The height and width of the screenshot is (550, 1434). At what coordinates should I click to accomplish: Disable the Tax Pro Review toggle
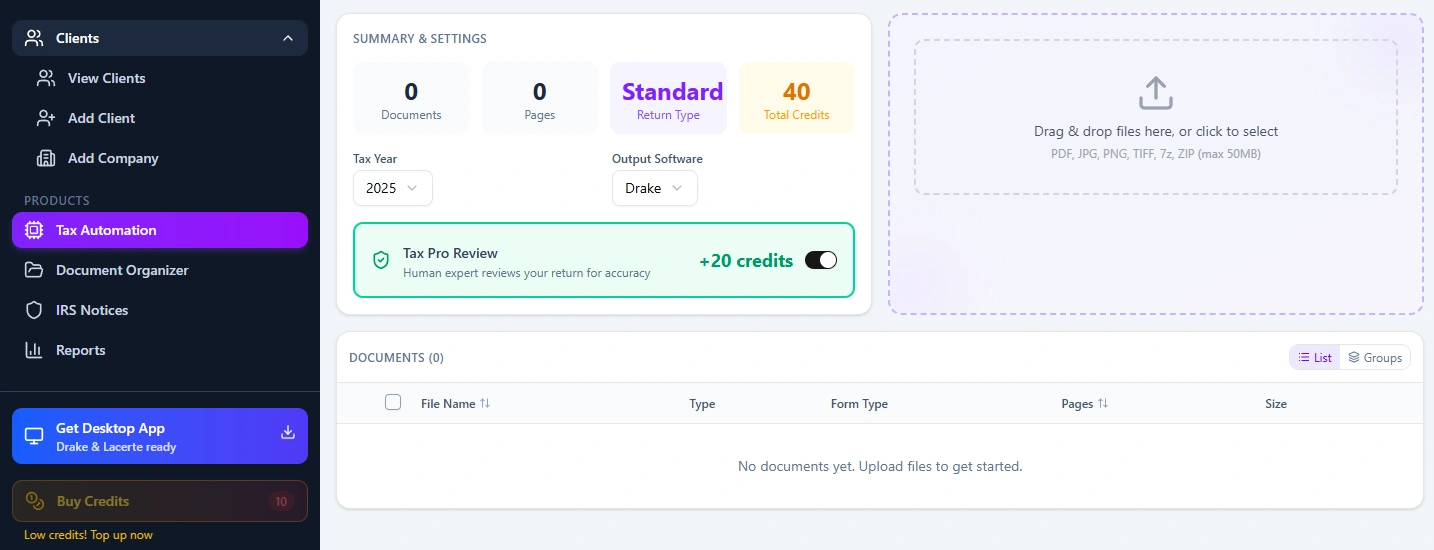point(820,260)
